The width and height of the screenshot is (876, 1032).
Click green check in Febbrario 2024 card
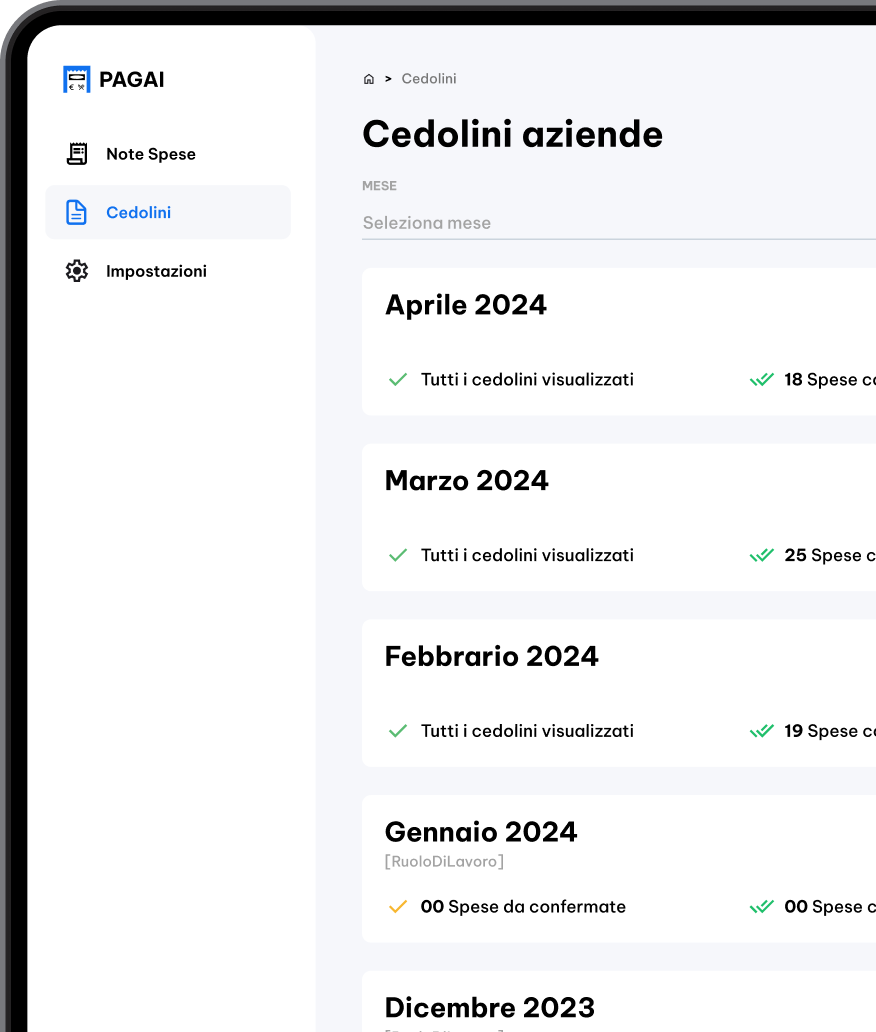coord(398,731)
